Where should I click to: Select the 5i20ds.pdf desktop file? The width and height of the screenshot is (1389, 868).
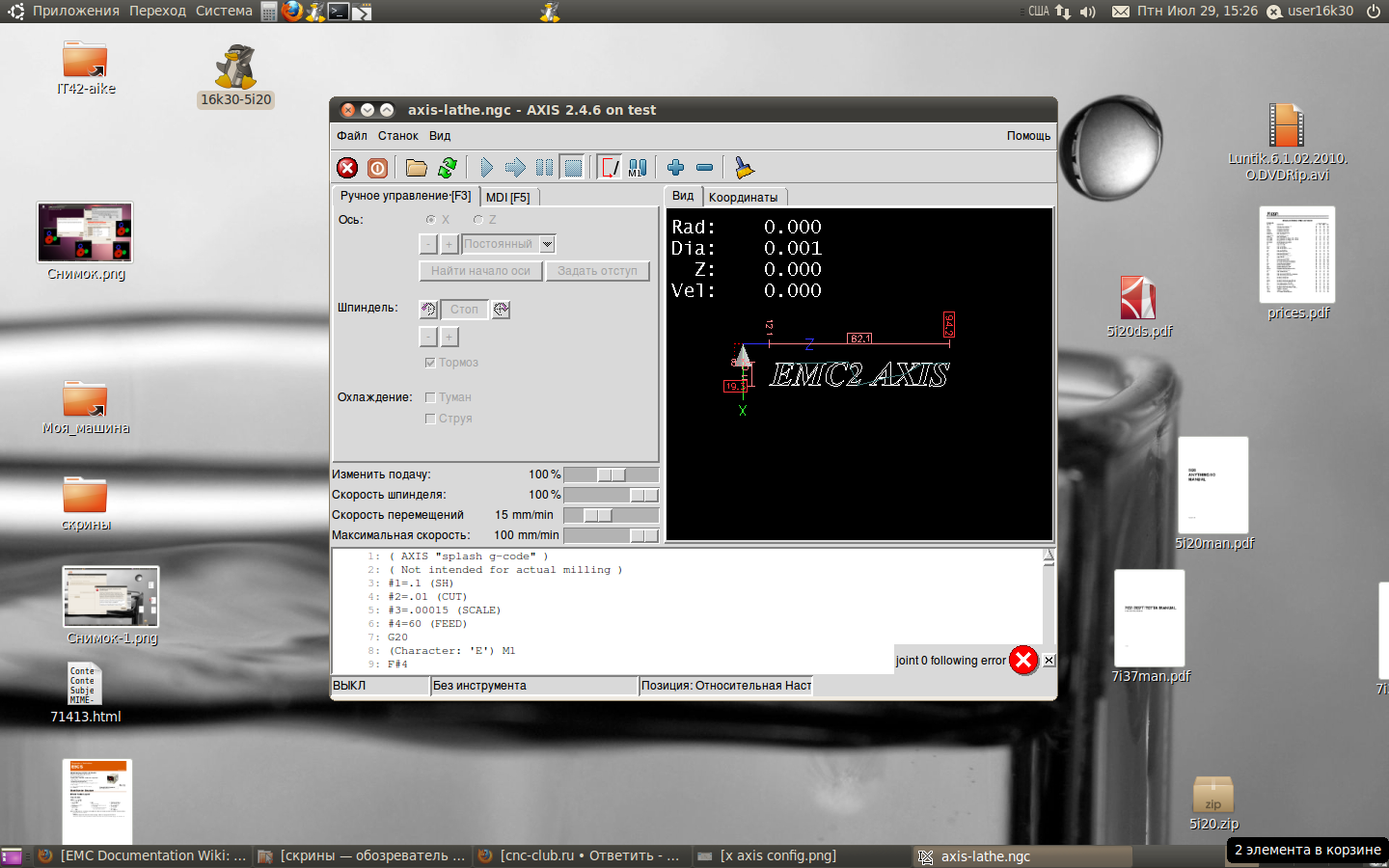(1139, 306)
